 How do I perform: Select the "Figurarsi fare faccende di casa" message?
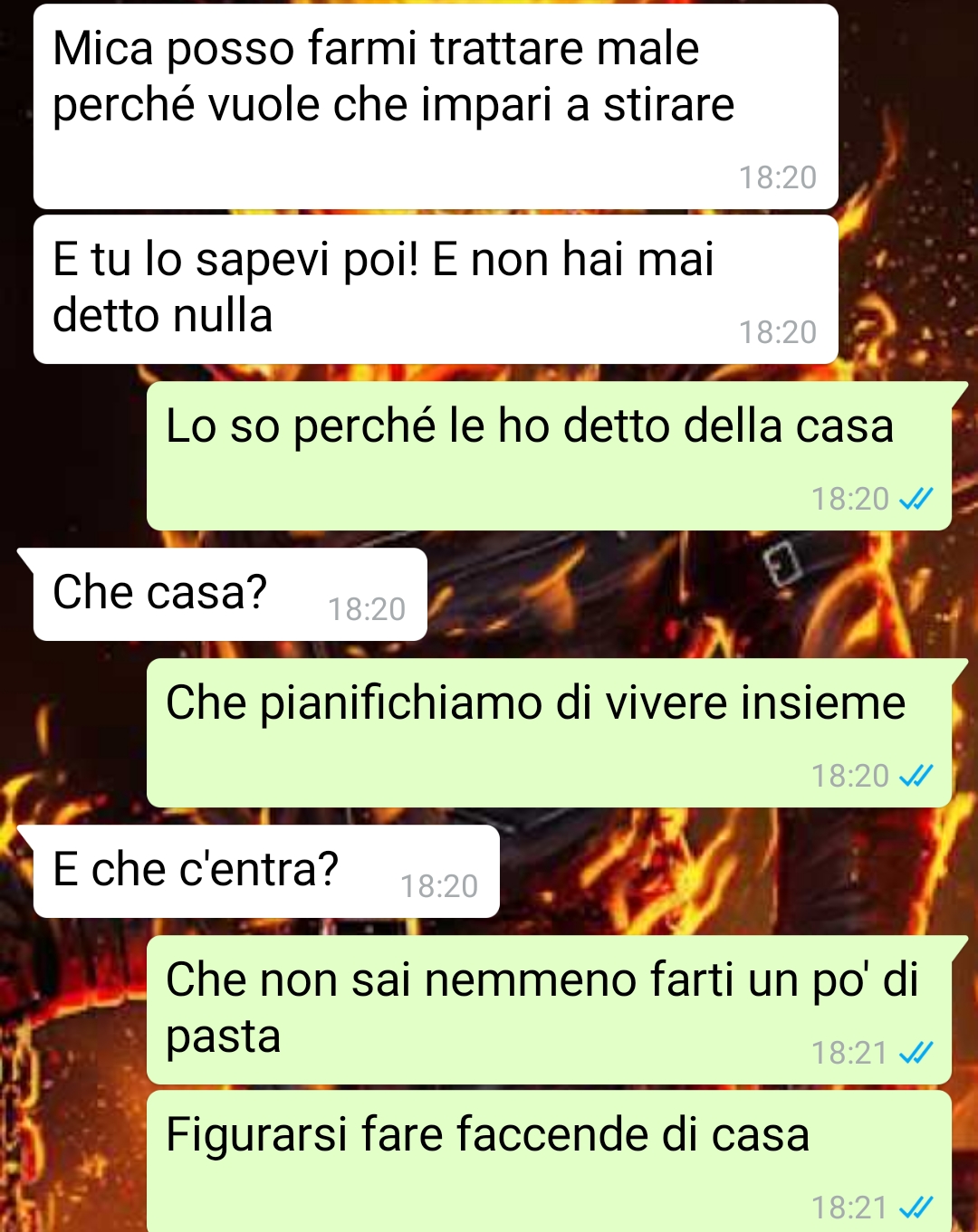(x=549, y=1161)
